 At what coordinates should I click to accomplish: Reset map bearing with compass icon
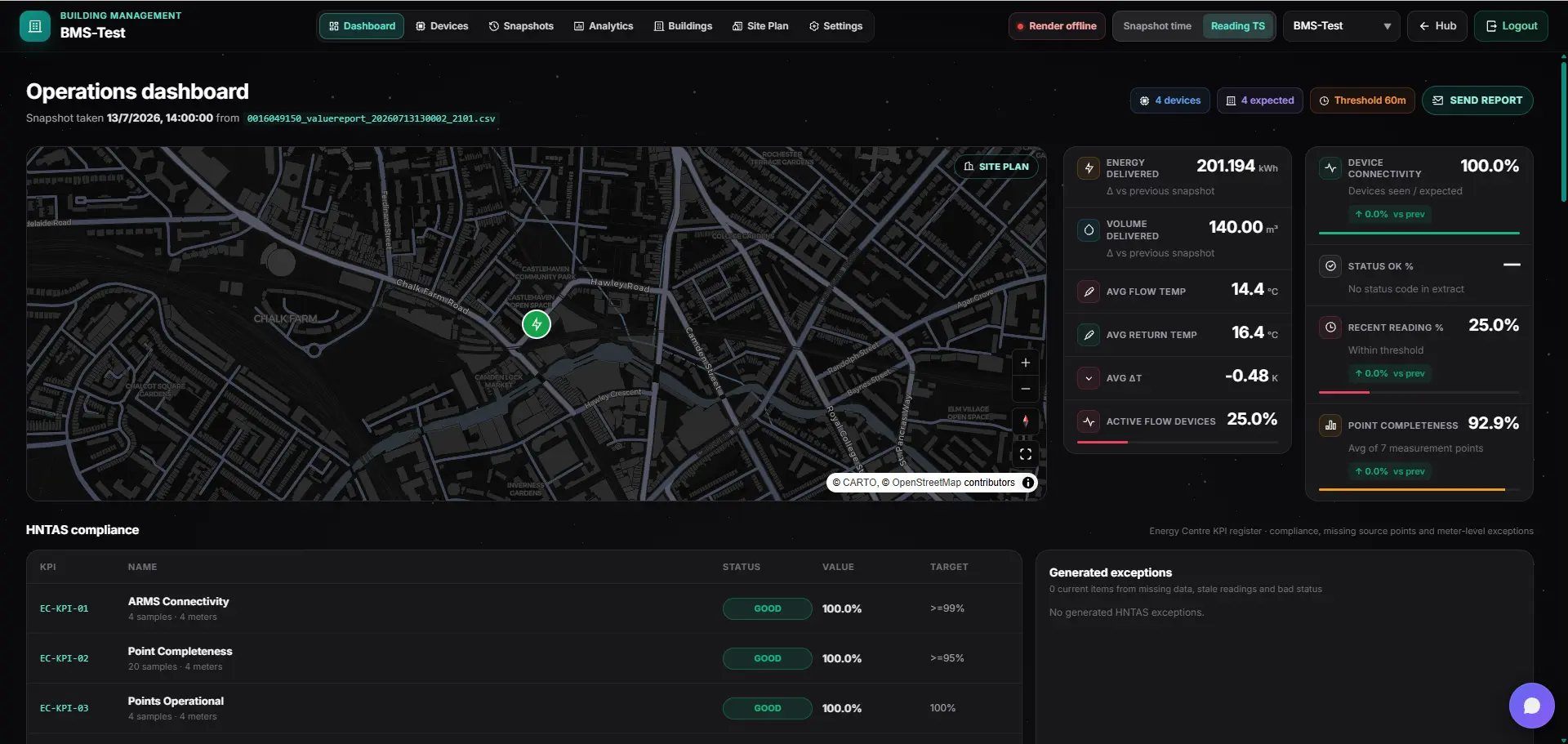[x=1026, y=421]
